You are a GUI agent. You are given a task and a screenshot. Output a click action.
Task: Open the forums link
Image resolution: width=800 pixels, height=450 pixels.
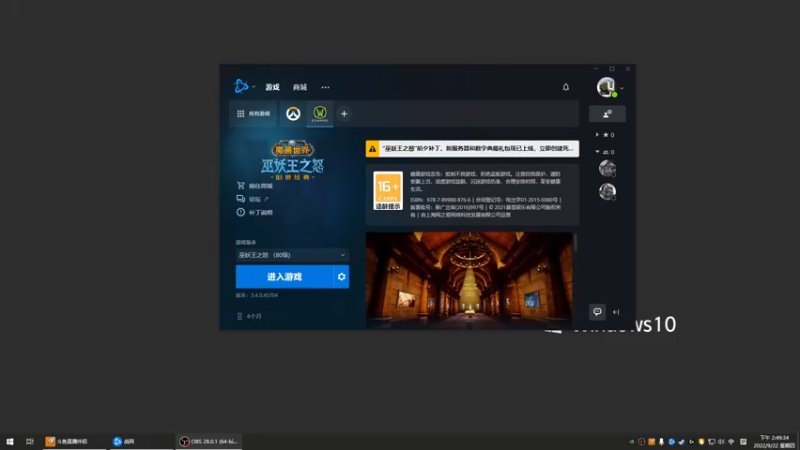[x=253, y=199]
